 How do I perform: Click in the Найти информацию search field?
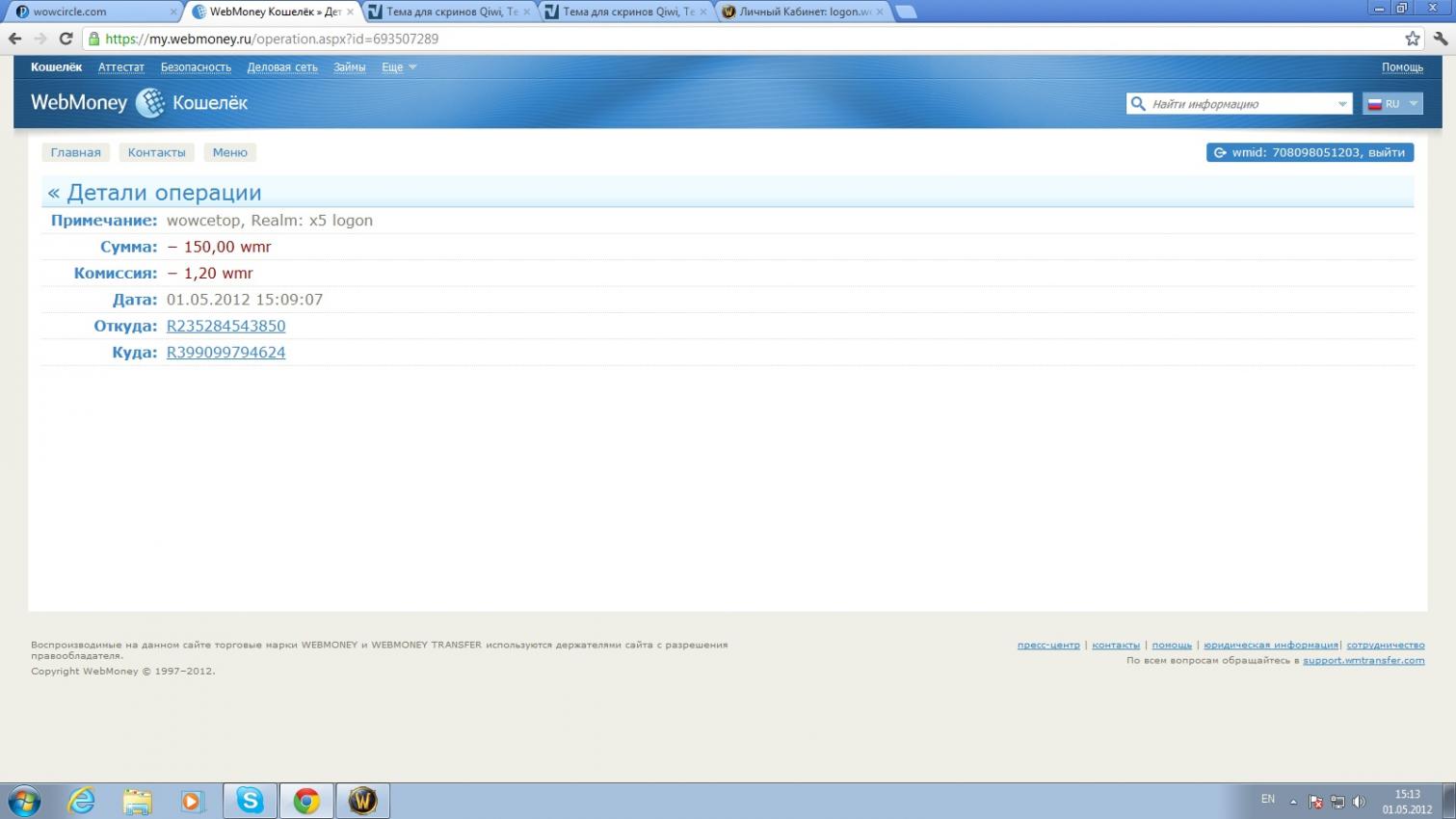(1238, 104)
